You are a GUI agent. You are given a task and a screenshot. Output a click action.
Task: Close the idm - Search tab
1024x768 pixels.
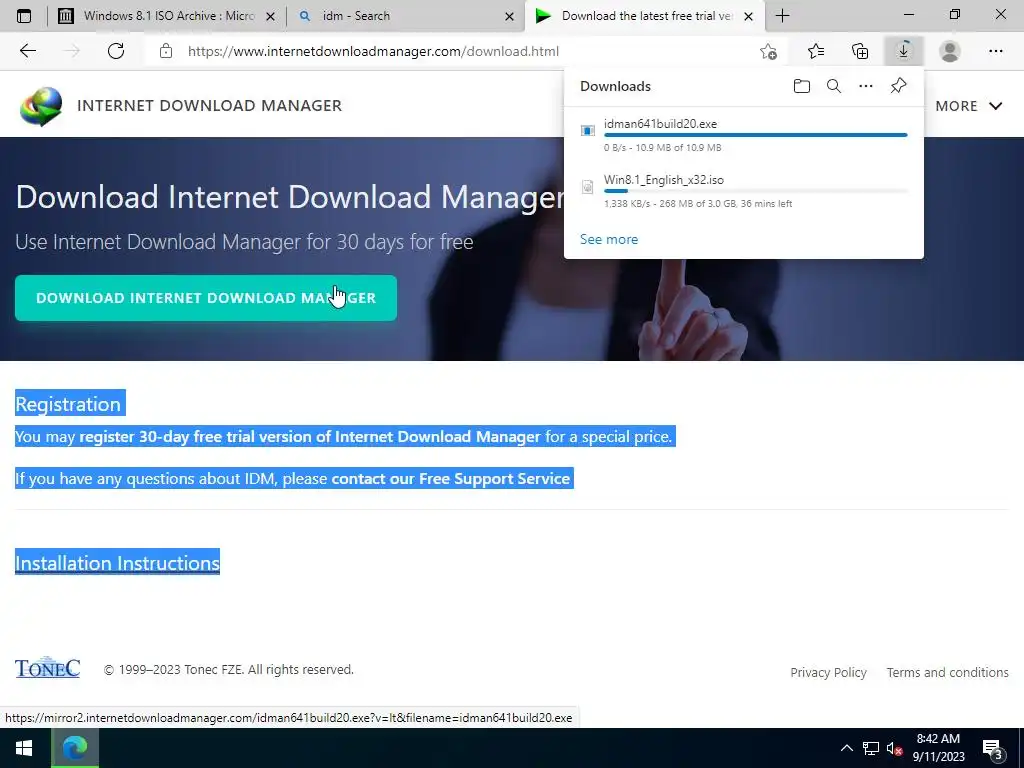pos(509,17)
